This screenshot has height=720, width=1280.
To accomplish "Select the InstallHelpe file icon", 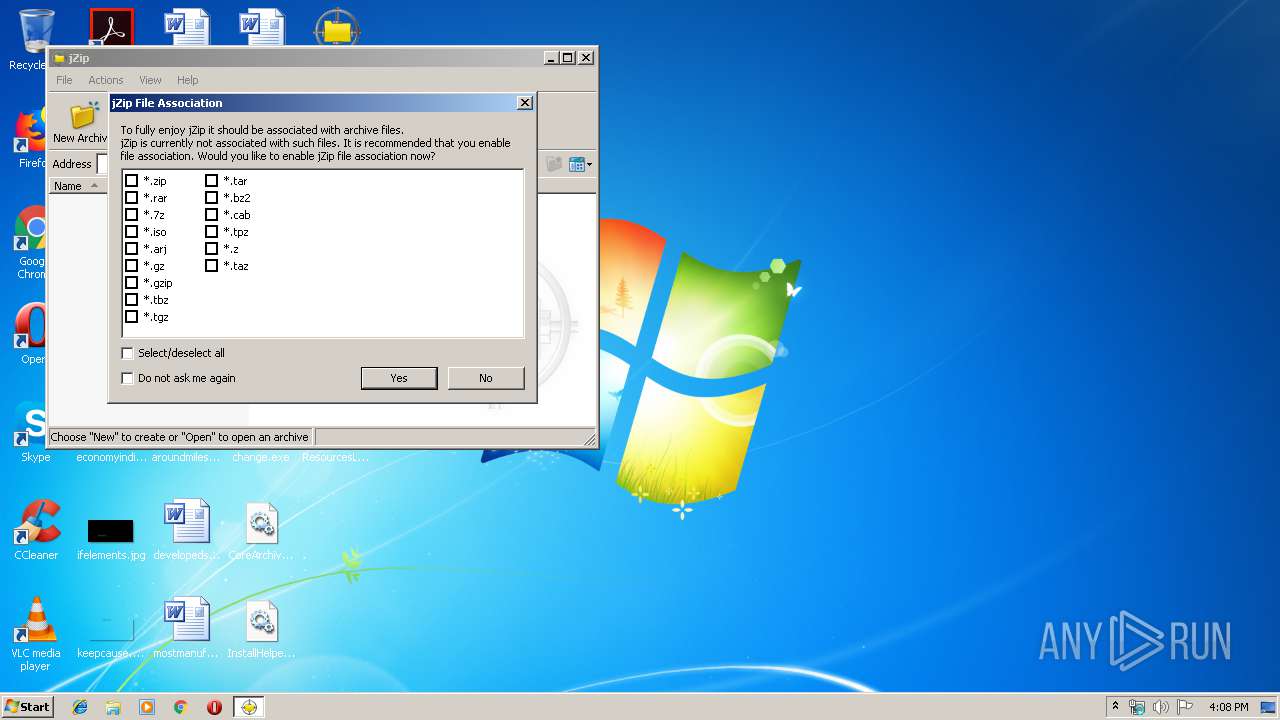I will click(261, 628).
